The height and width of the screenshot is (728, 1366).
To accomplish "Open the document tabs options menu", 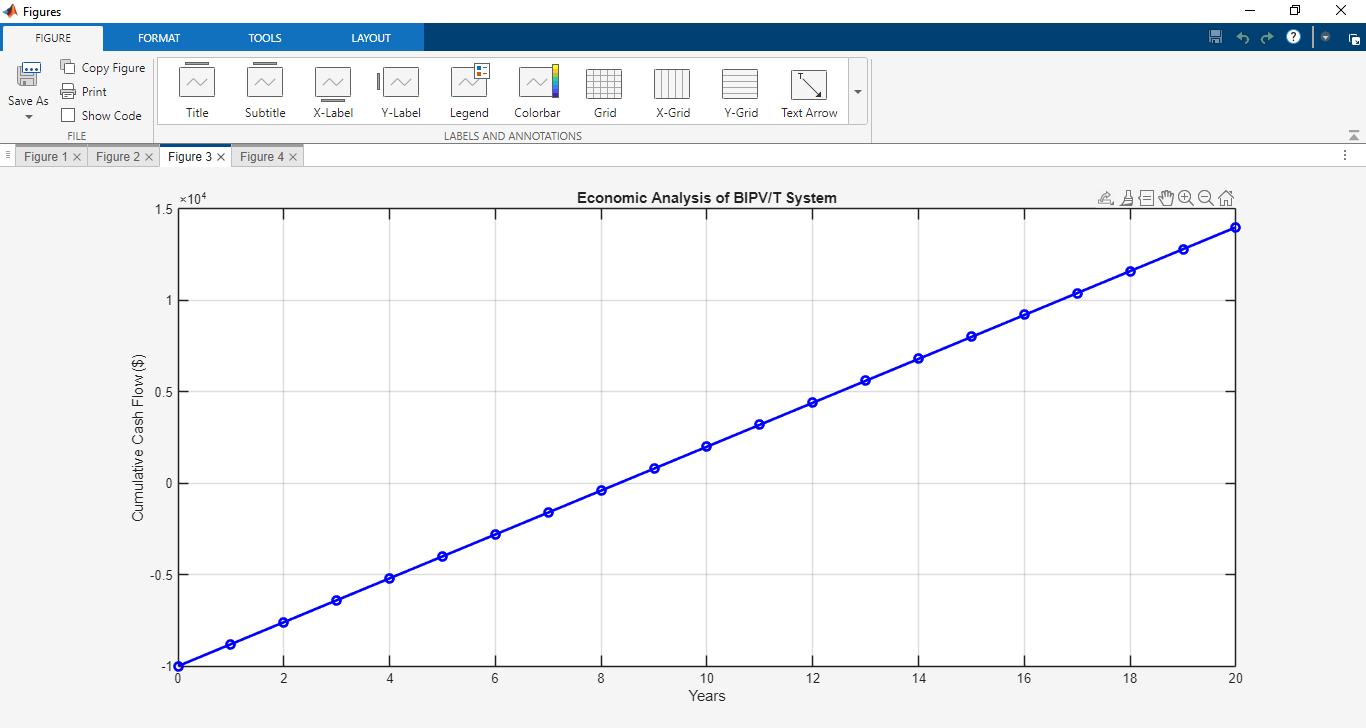I will tap(1345, 155).
